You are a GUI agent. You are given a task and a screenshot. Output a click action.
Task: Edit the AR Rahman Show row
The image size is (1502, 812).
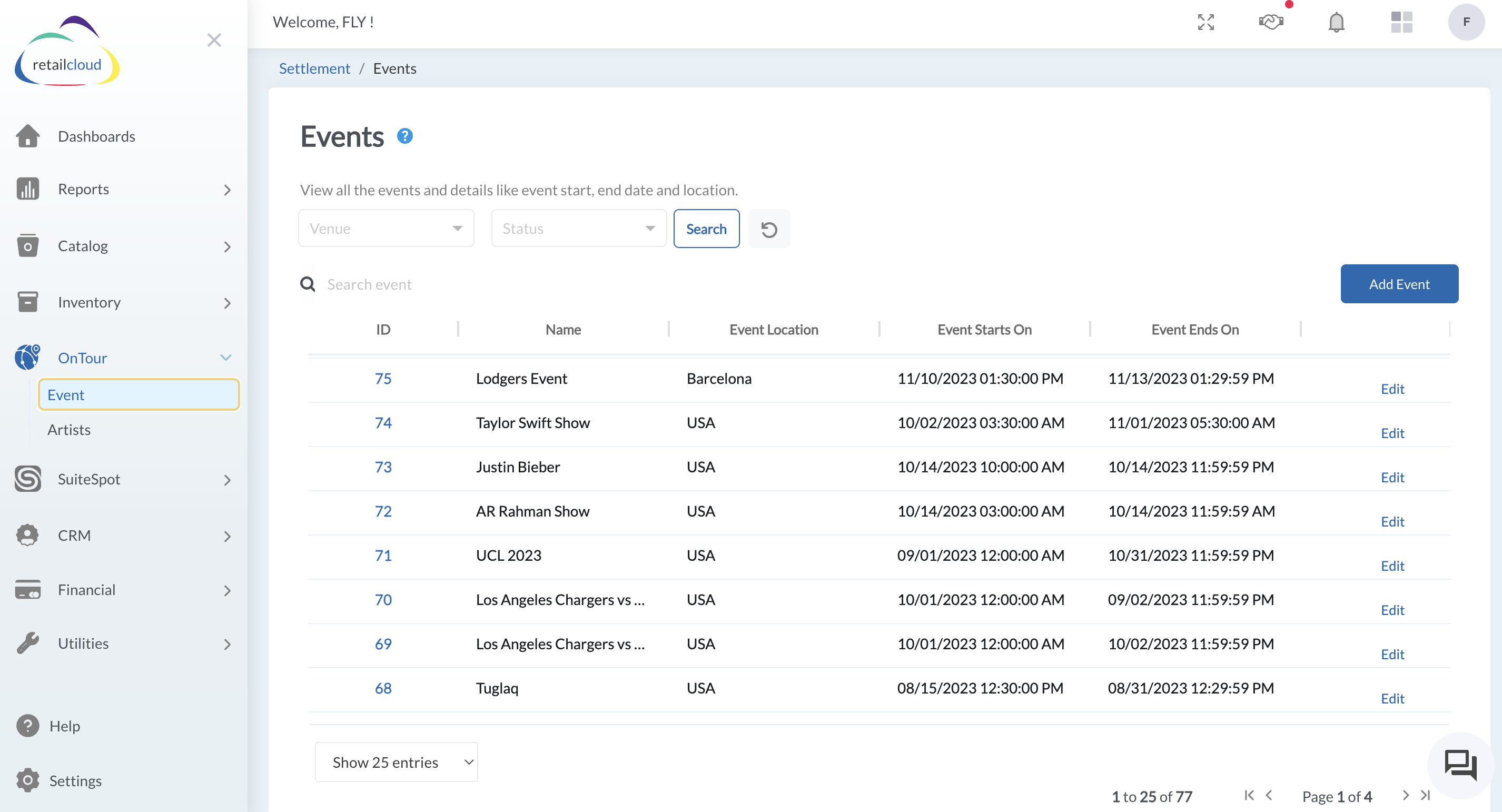[x=1392, y=522]
